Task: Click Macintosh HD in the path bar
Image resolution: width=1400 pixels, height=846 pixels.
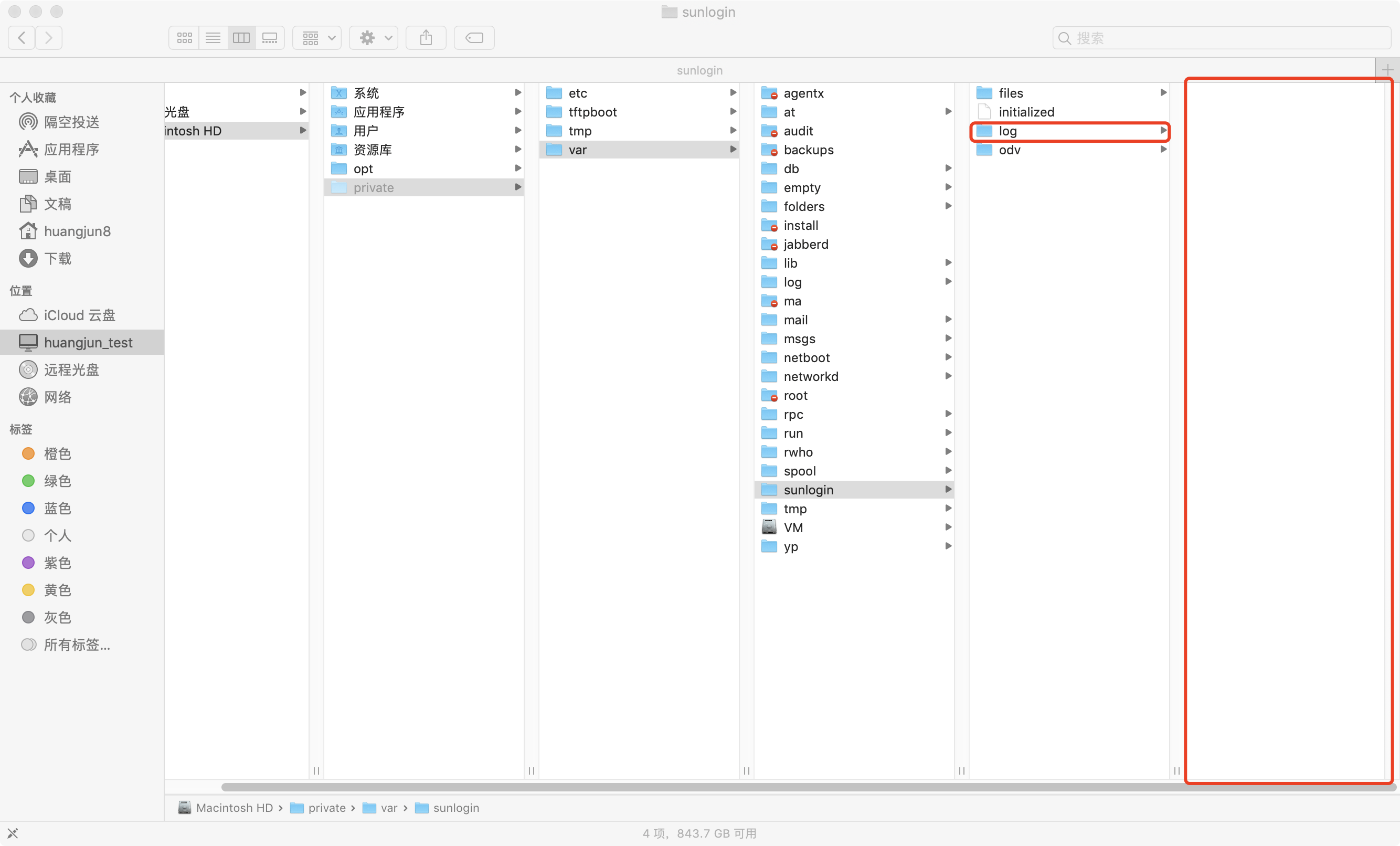Action: (x=234, y=807)
